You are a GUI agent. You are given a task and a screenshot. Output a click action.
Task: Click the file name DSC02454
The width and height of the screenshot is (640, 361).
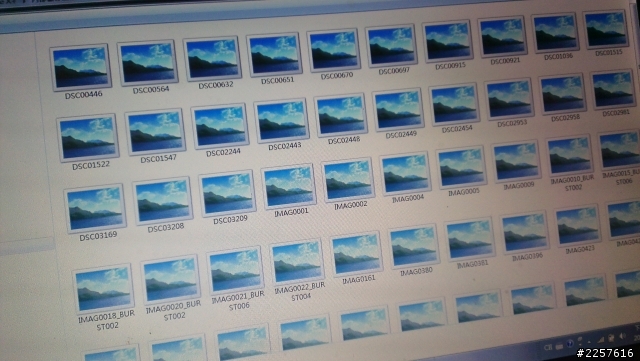(457, 129)
